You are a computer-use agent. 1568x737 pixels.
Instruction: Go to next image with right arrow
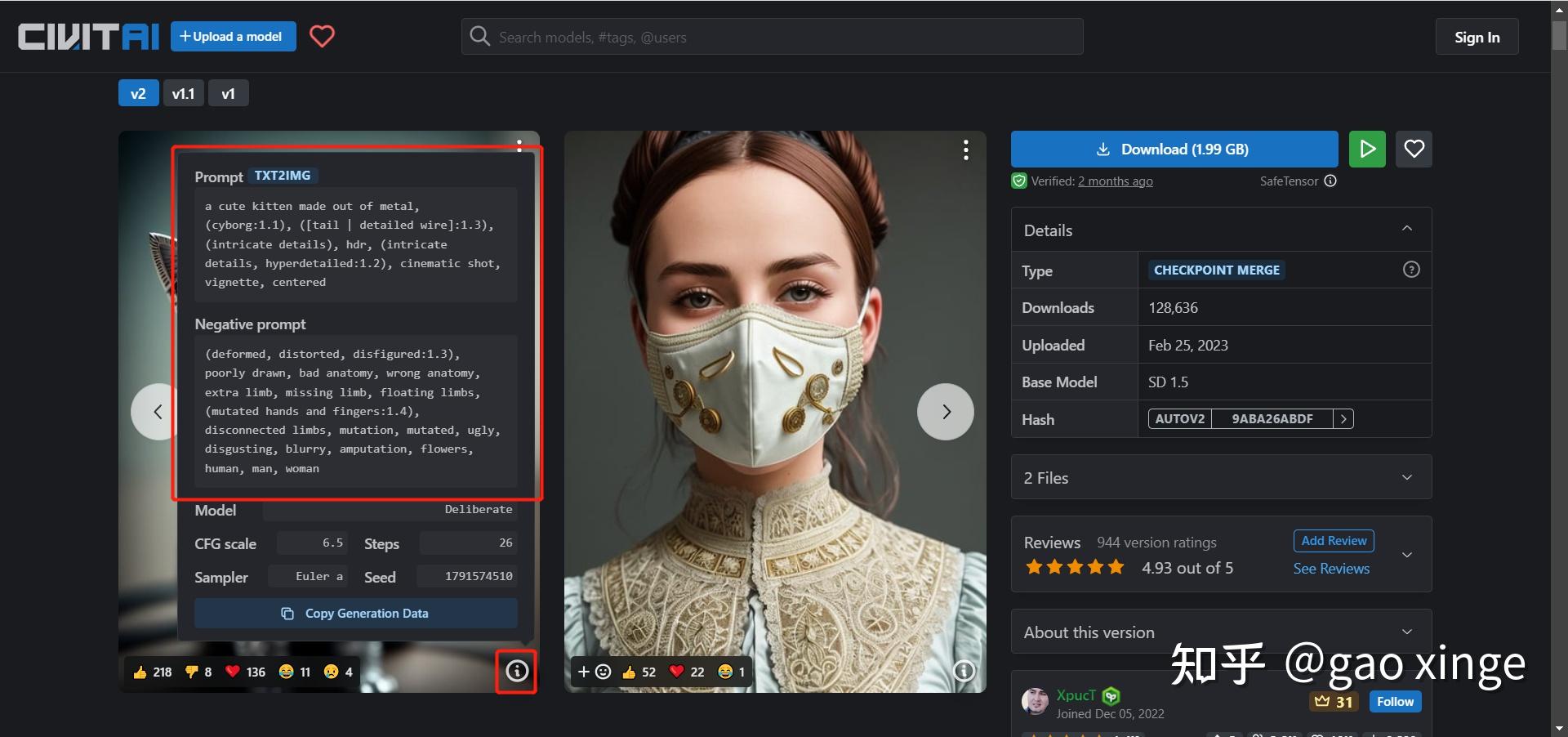pyautogui.click(x=945, y=412)
